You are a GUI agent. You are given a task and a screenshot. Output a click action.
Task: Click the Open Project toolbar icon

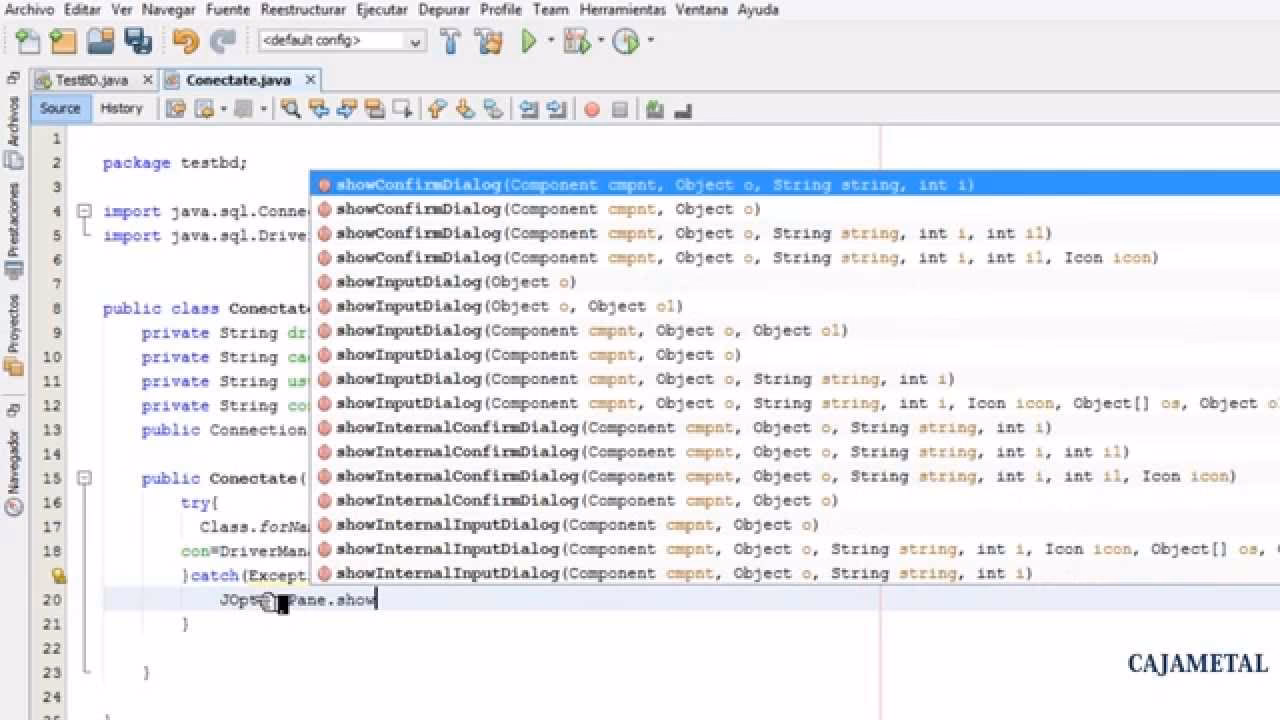(100, 41)
